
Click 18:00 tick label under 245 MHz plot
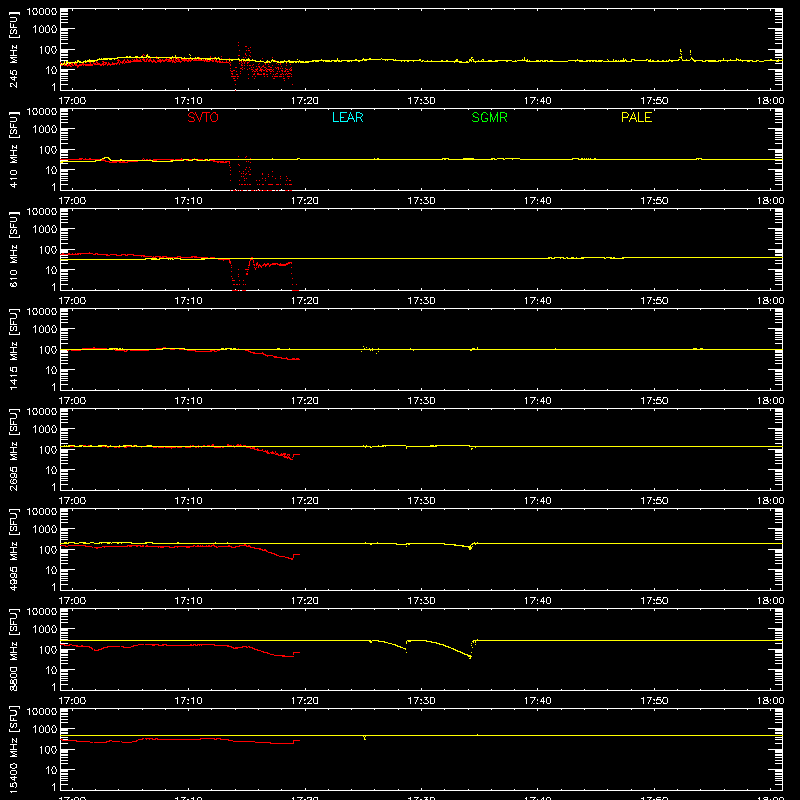pos(770,101)
